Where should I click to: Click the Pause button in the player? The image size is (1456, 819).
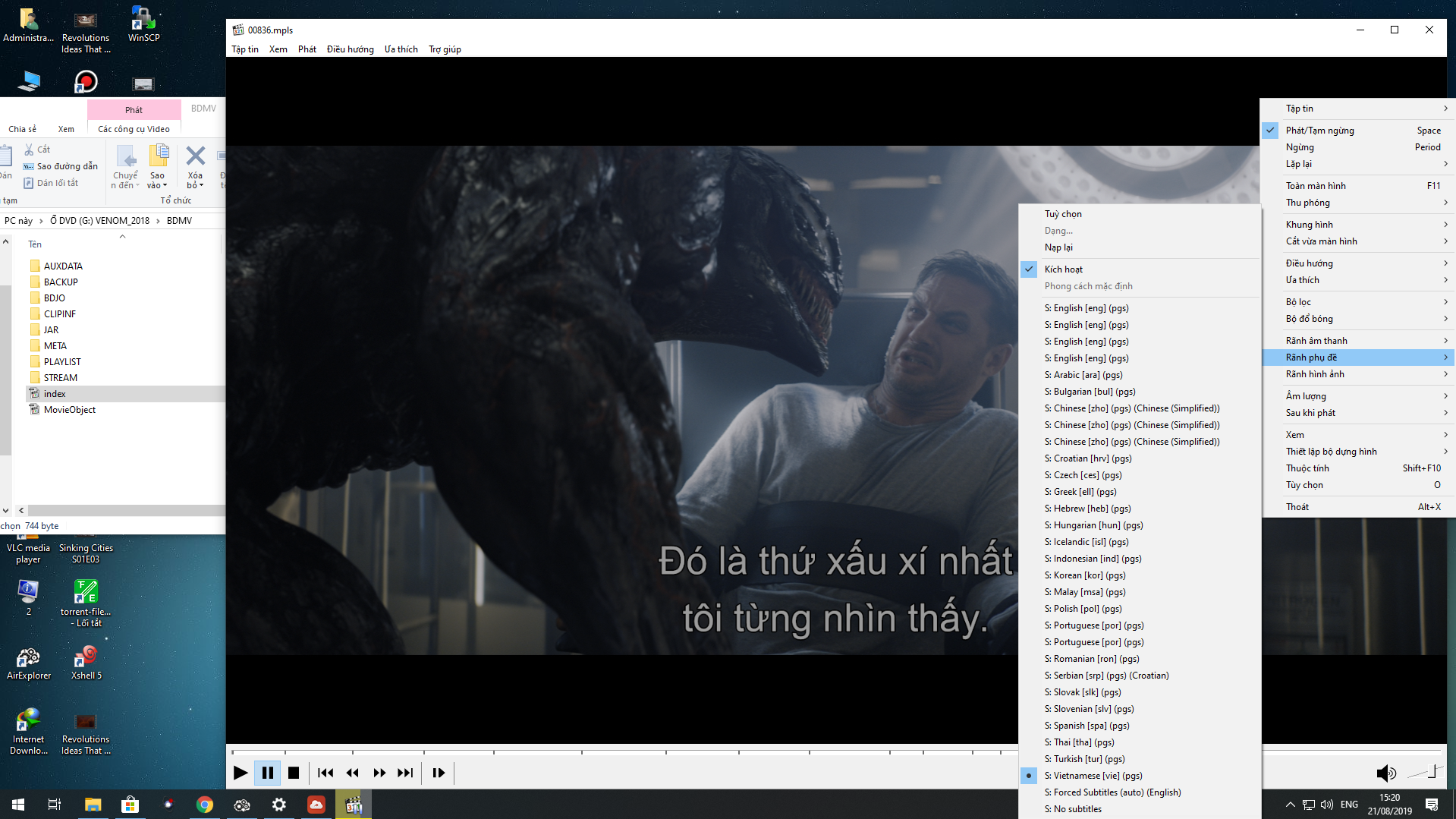(x=268, y=773)
